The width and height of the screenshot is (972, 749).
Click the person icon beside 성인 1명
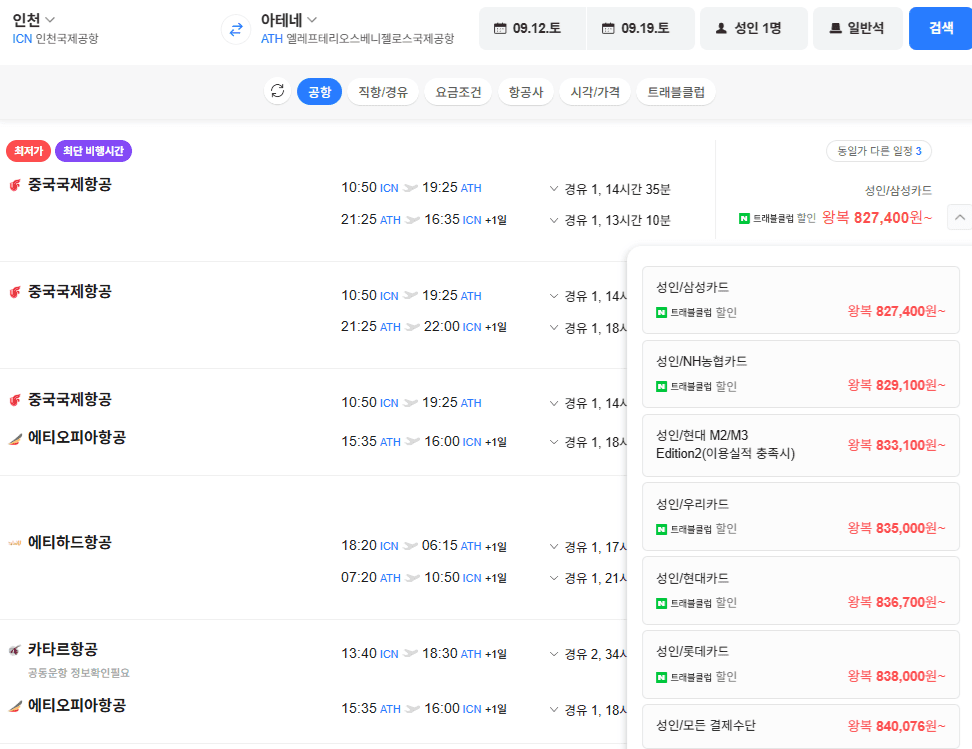[721, 29]
